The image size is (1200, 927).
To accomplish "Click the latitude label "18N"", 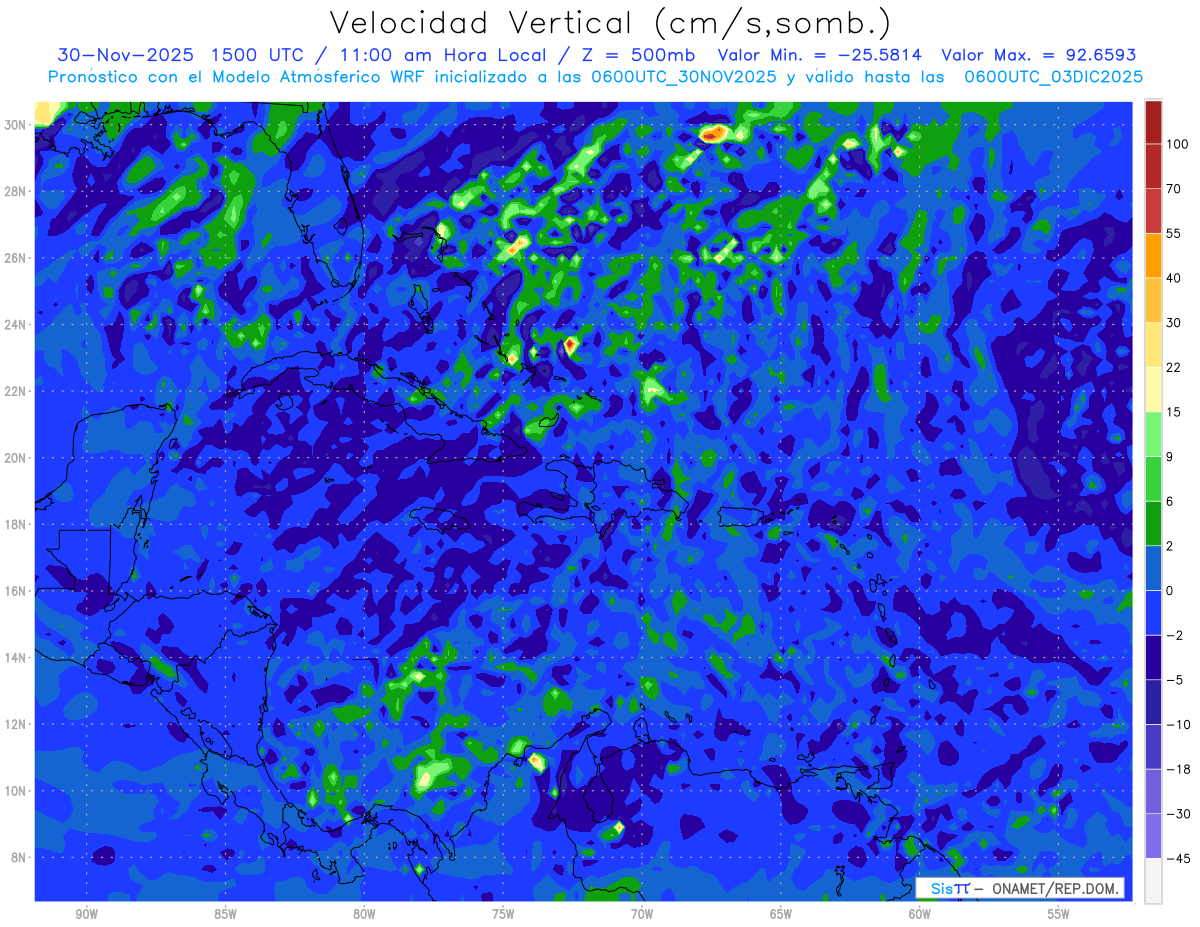I will pyautogui.click(x=15, y=524).
